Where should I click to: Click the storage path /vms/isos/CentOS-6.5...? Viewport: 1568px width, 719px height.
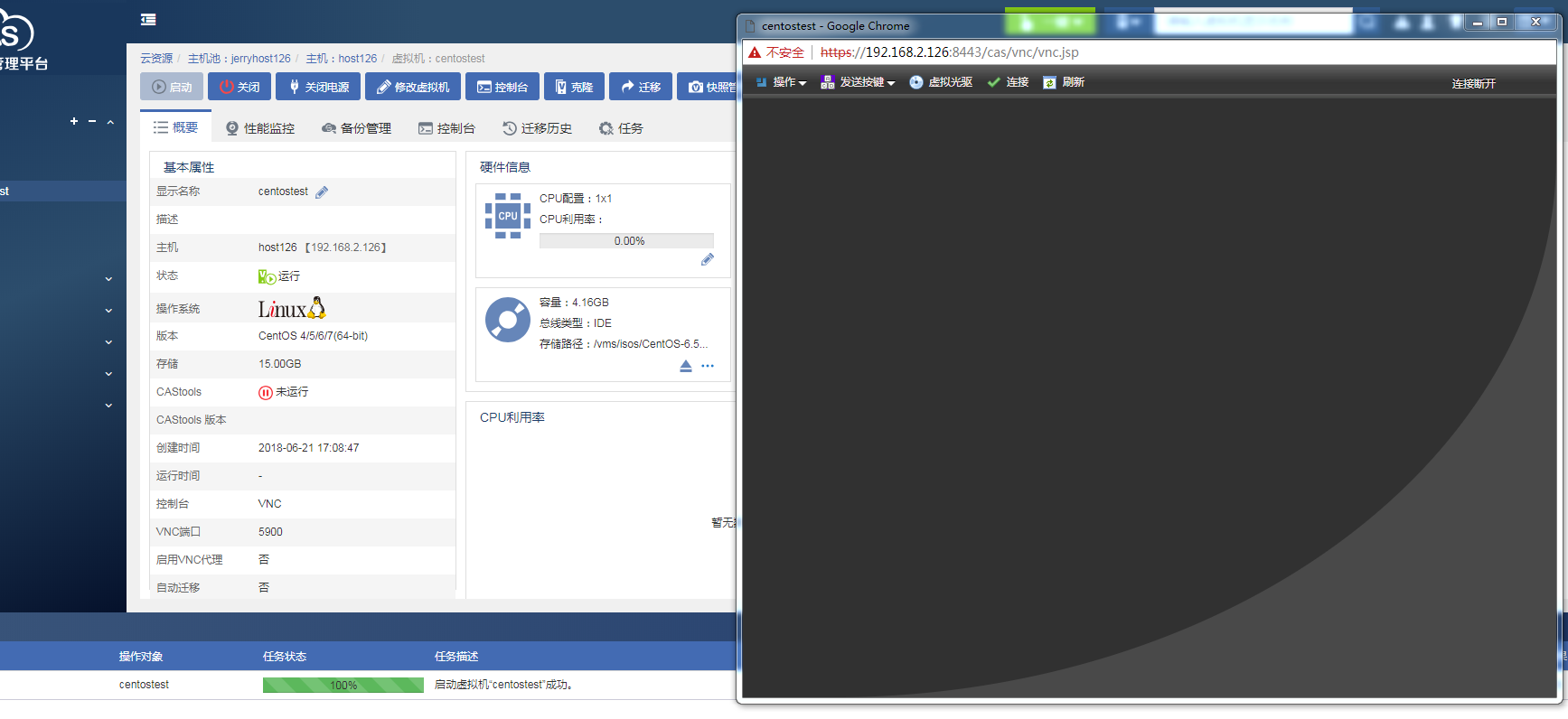click(x=651, y=344)
